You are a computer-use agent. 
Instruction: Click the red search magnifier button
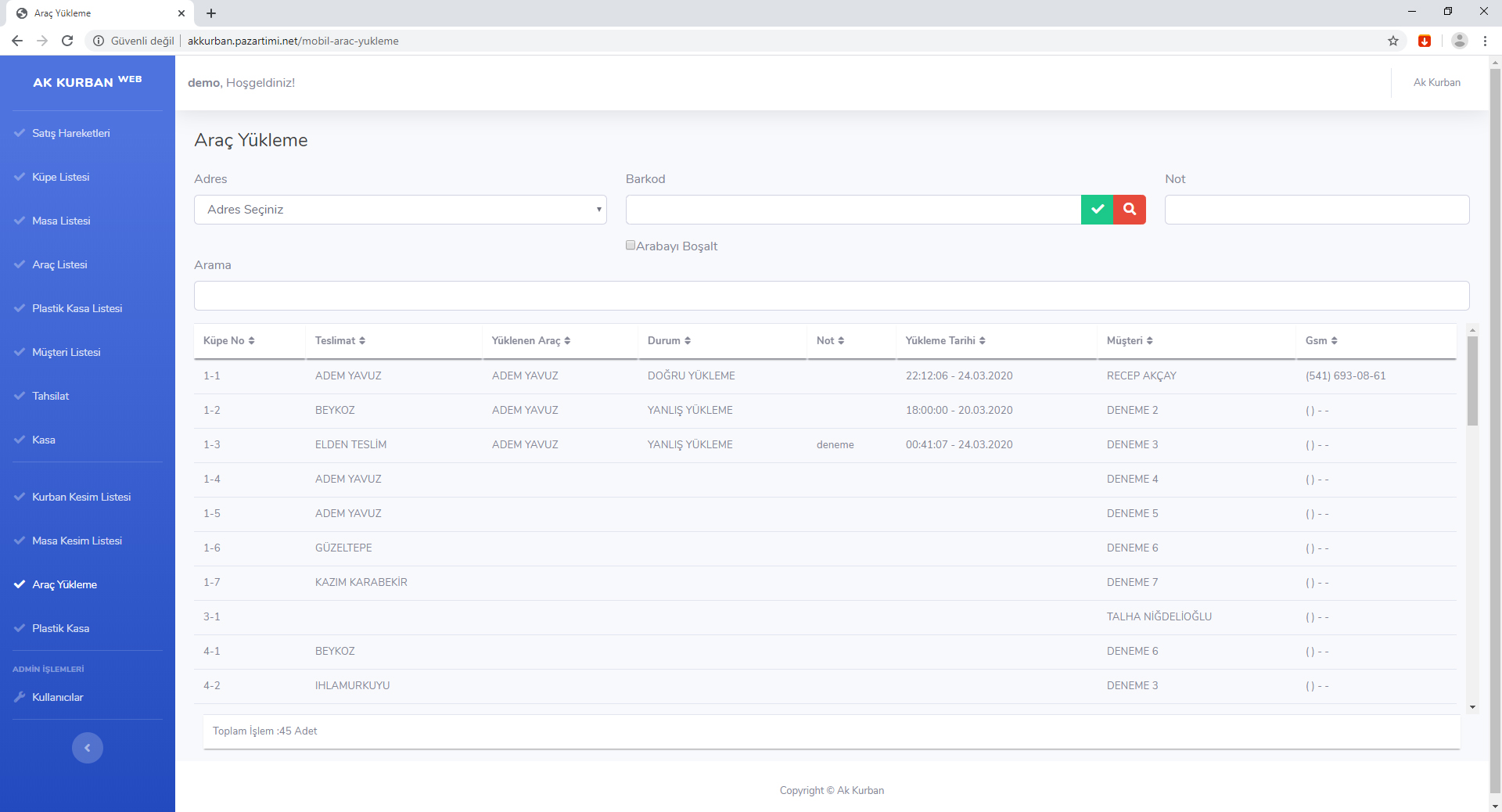pos(1130,210)
